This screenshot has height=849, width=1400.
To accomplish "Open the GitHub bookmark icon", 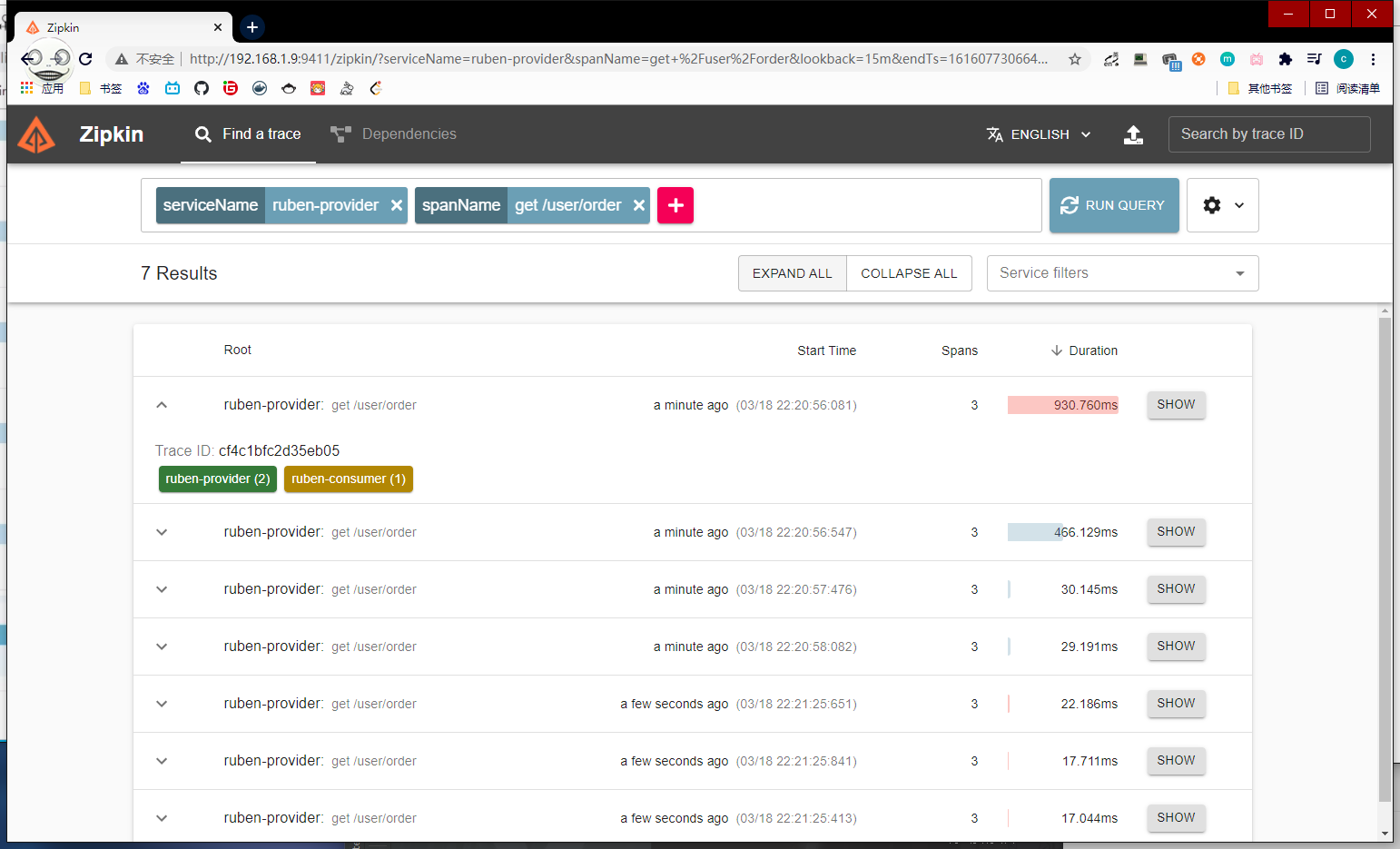I will click(202, 88).
